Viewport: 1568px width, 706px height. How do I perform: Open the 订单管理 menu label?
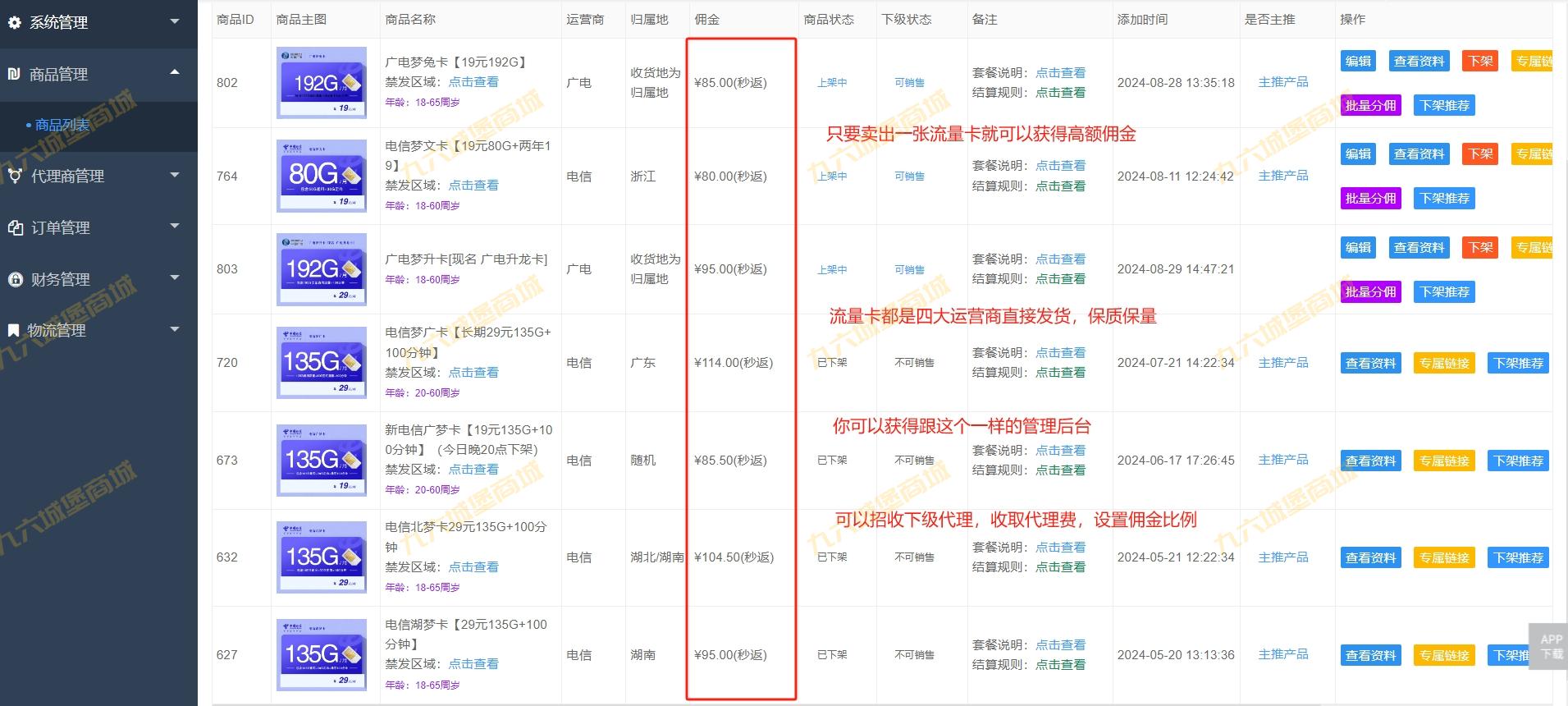[x=60, y=227]
